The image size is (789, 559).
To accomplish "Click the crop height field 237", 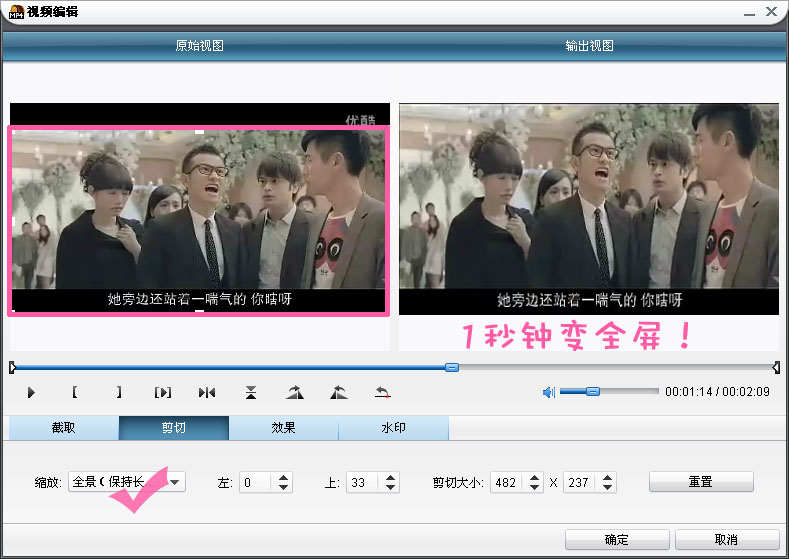I will click(x=579, y=483).
